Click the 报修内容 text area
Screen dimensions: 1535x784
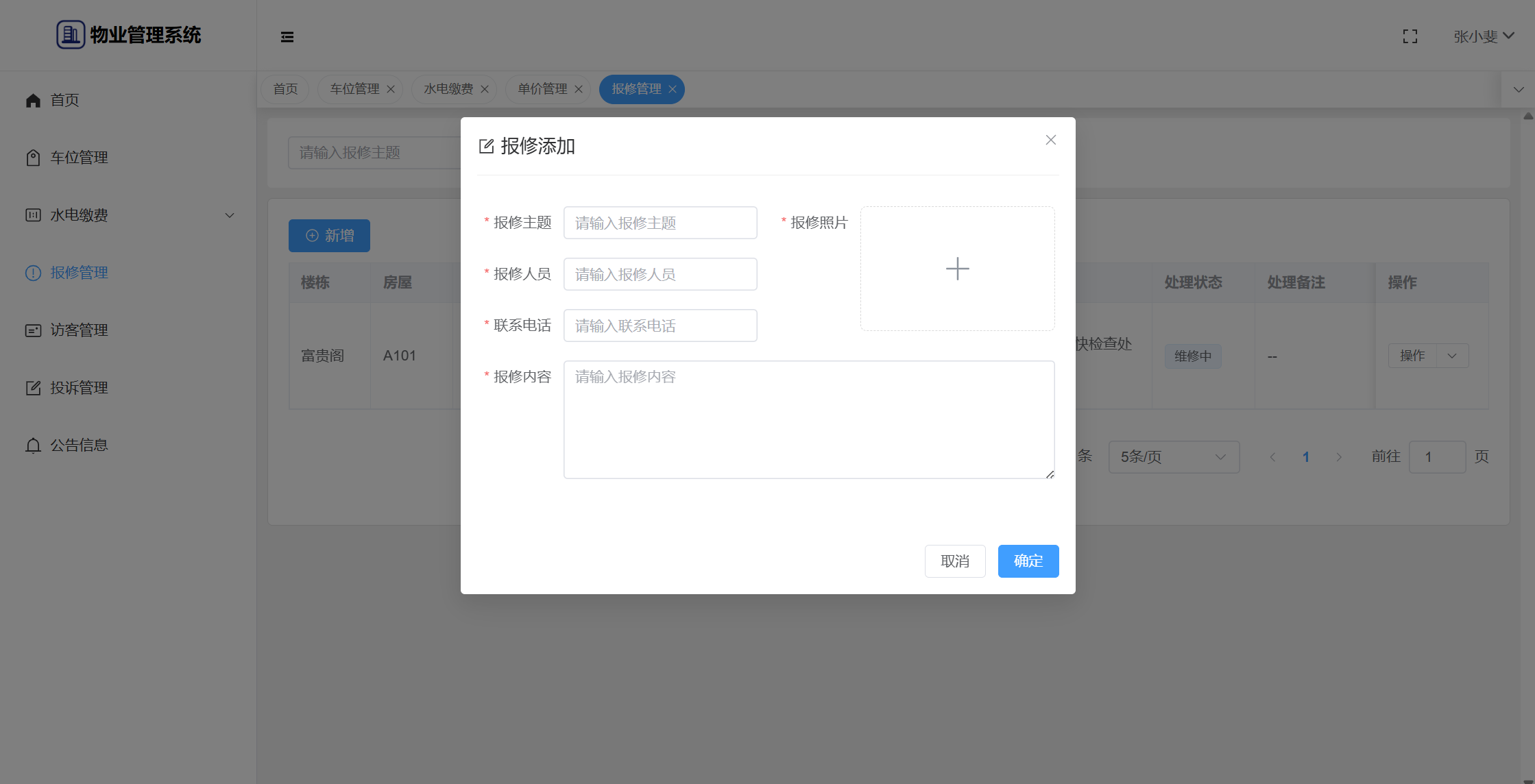[808, 419]
